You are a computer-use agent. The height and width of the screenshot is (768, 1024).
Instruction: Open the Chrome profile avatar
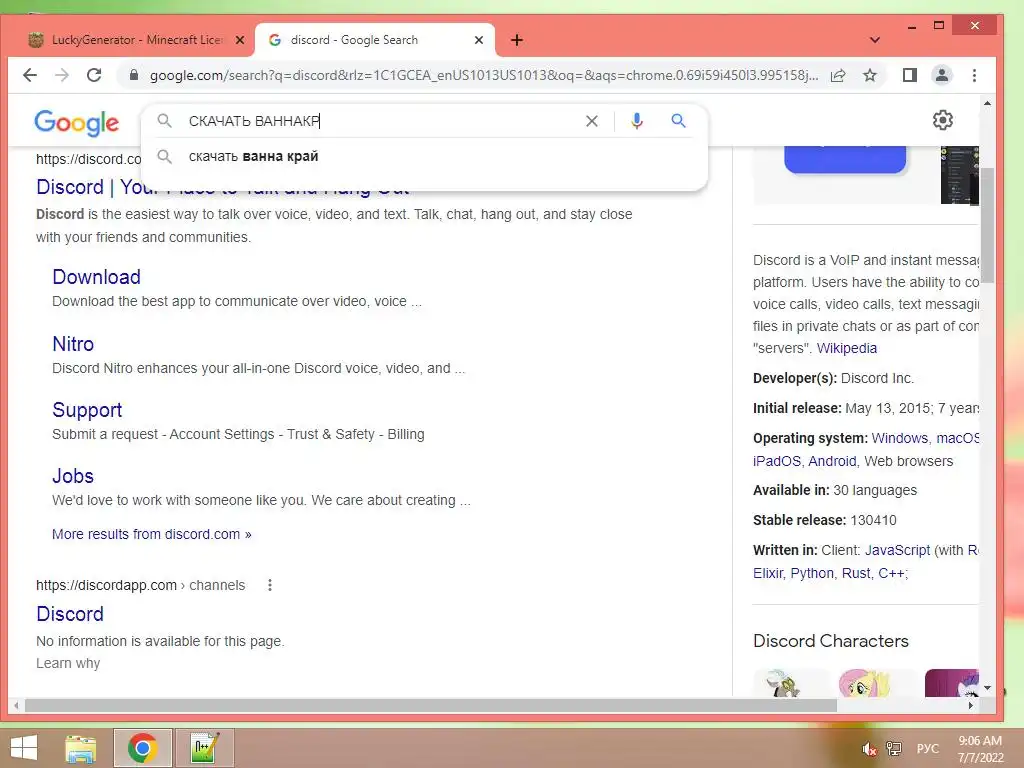(942, 75)
